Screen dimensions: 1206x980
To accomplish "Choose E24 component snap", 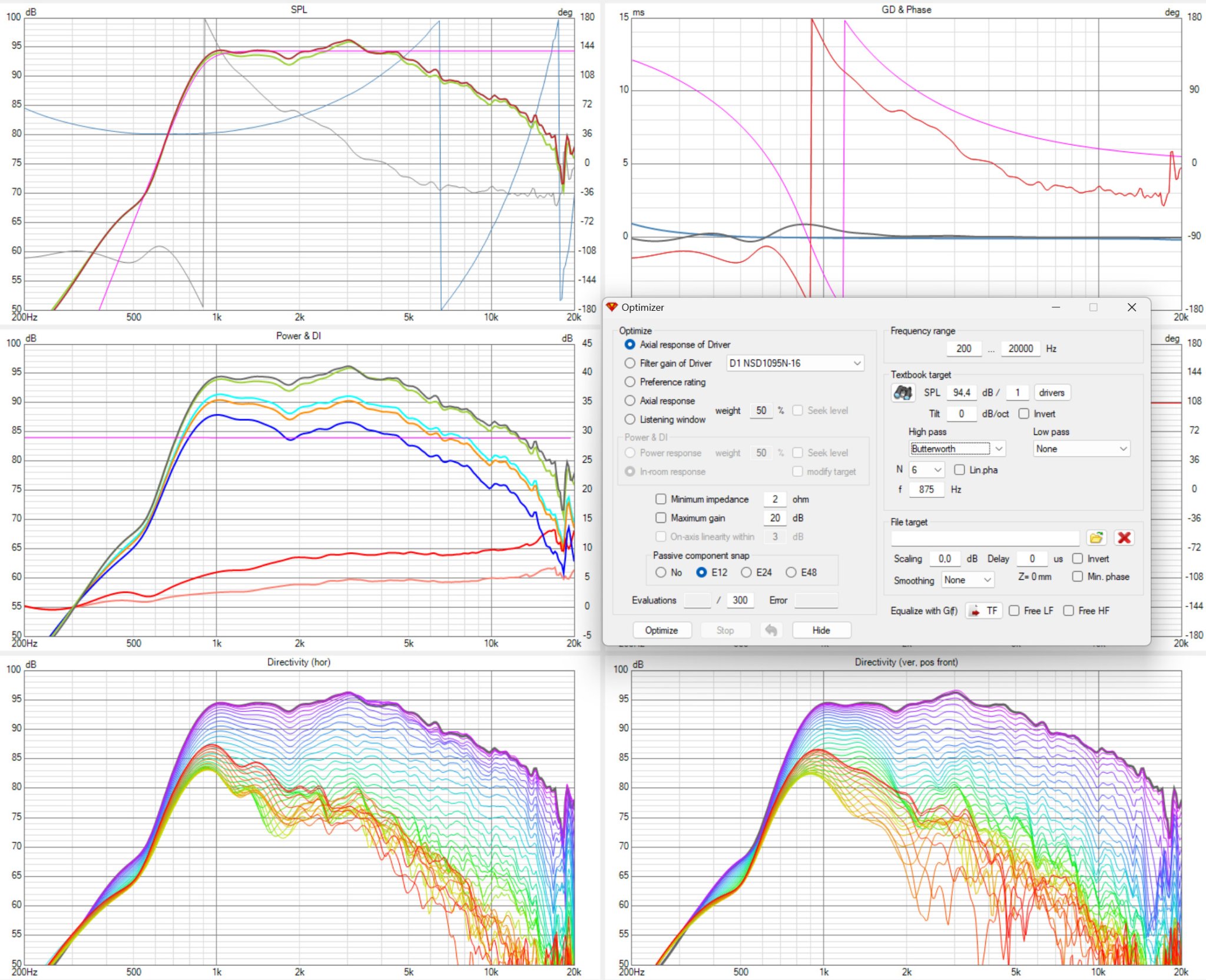I will coord(746,573).
